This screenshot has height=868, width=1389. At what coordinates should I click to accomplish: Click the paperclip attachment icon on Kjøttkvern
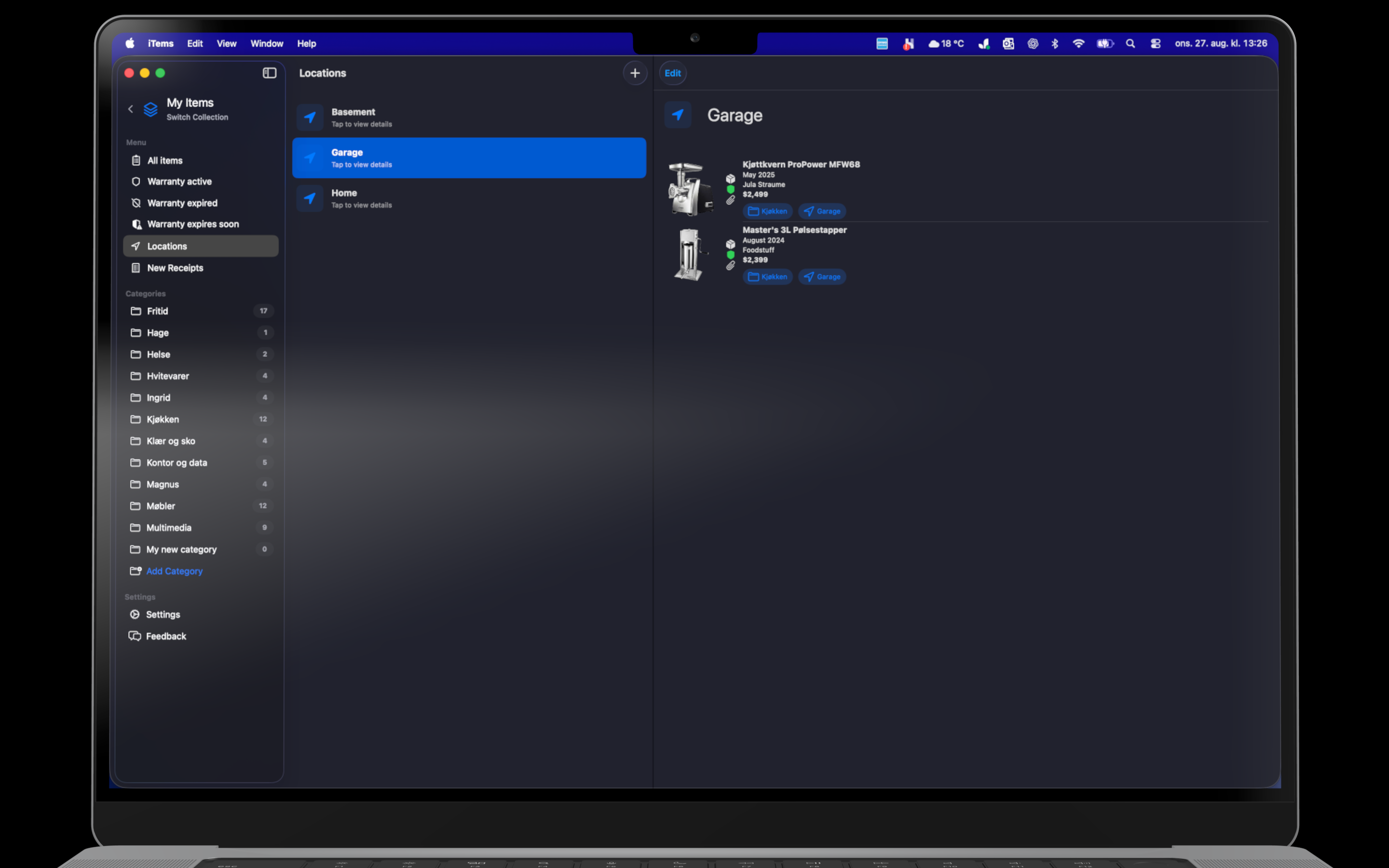(730, 200)
